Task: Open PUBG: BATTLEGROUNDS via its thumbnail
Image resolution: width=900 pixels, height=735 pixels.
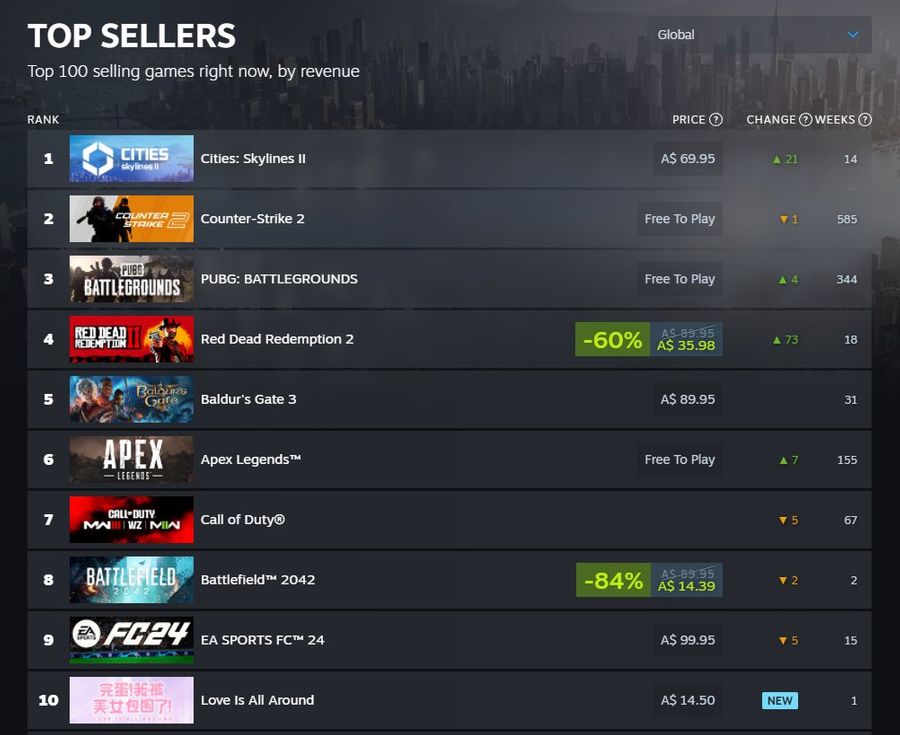Action: coord(131,278)
